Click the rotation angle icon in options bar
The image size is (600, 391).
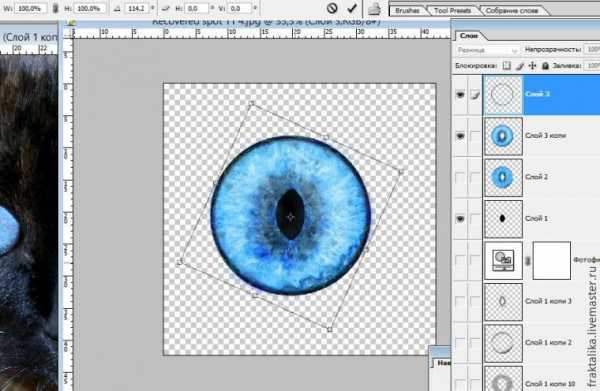pyautogui.click(x=117, y=8)
